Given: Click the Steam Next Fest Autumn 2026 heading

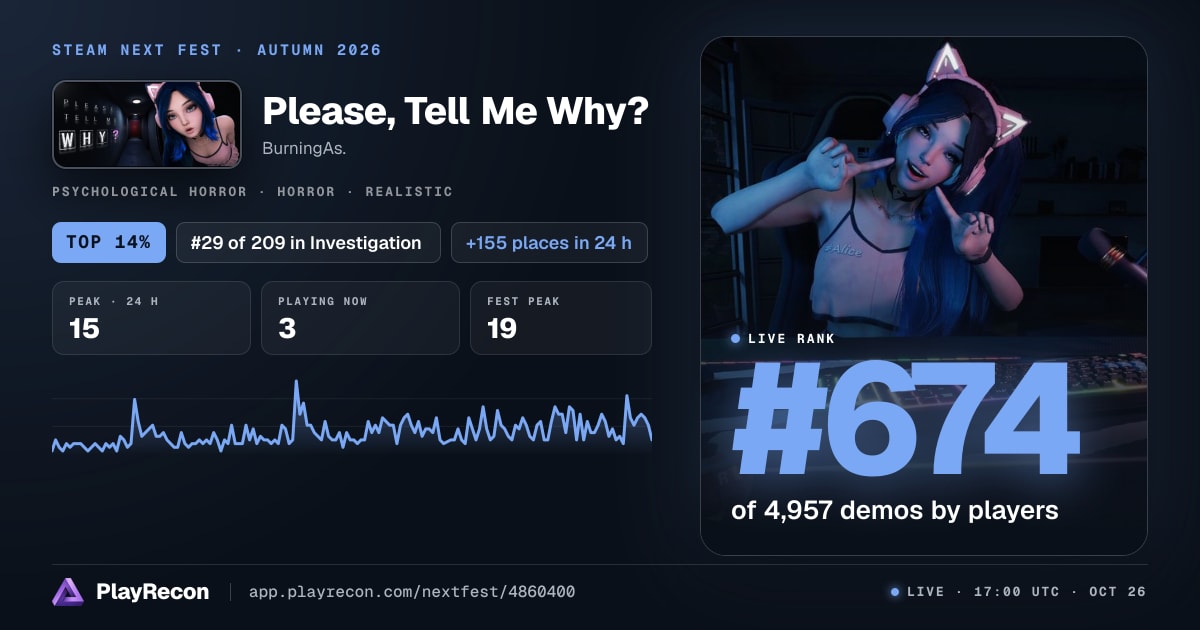Looking at the screenshot, I should (x=217, y=50).
